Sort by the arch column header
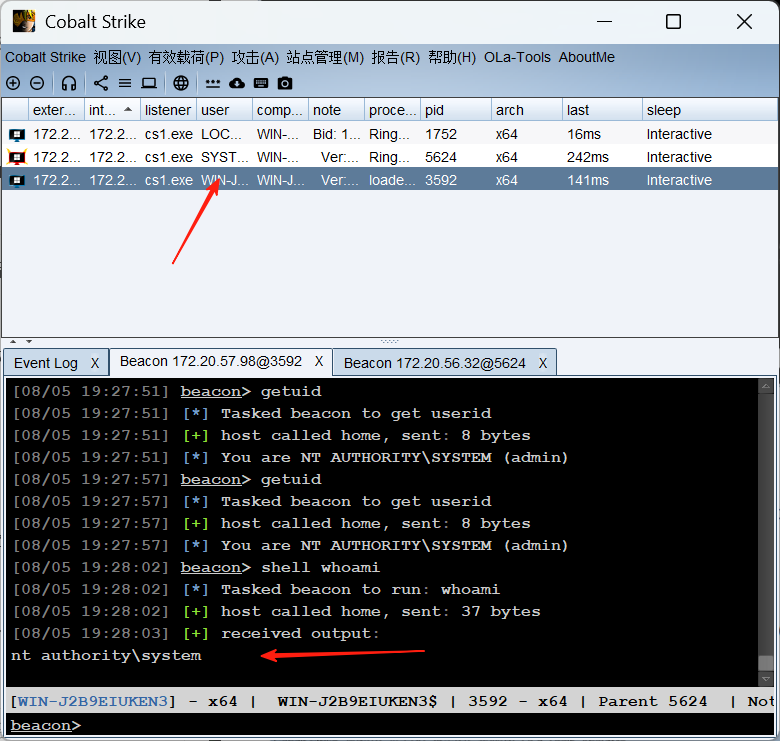This screenshot has height=741, width=780. [x=527, y=110]
